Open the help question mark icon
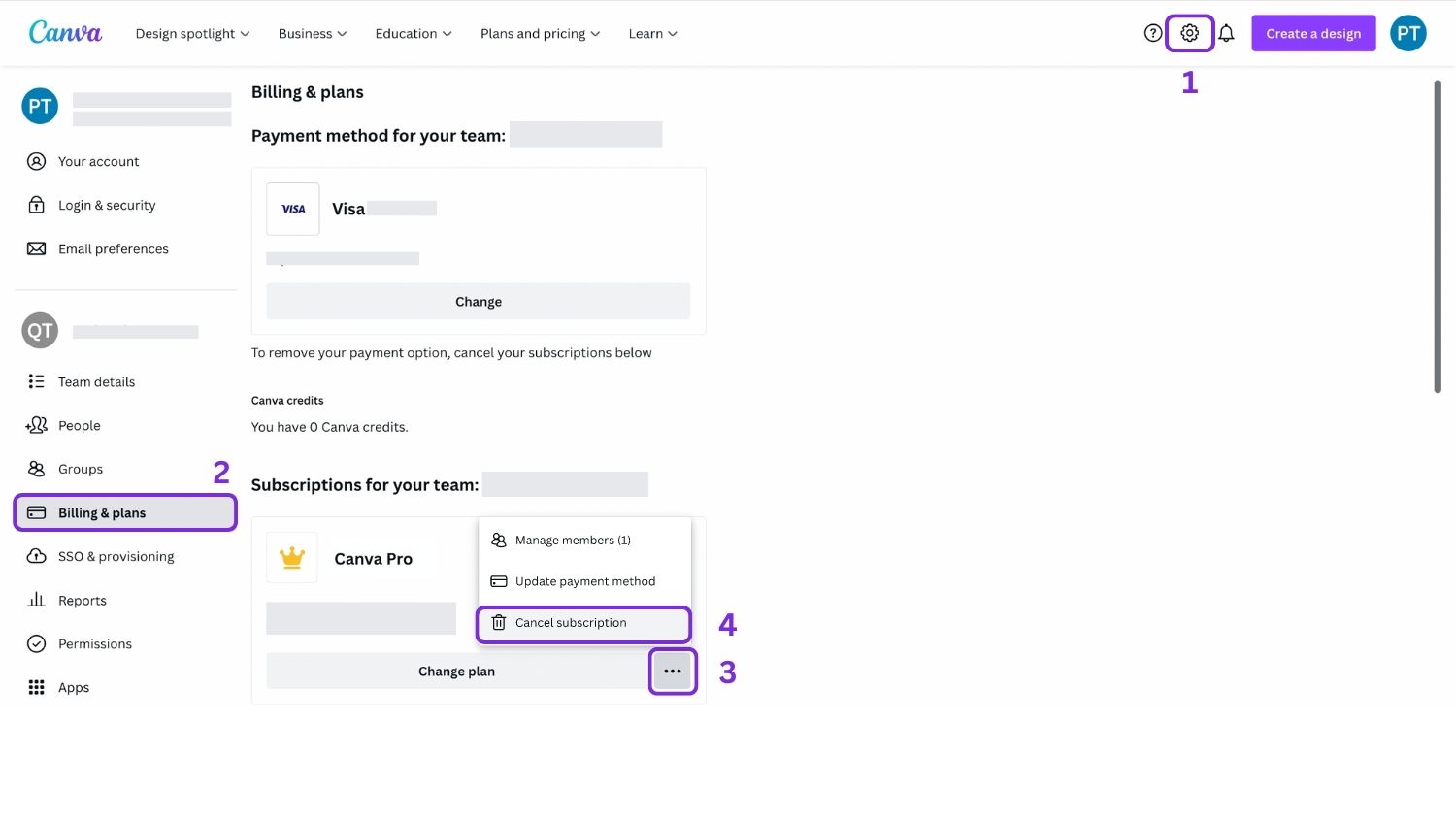This screenshot has width=1456, height=819. click(x=1153, y=33)
